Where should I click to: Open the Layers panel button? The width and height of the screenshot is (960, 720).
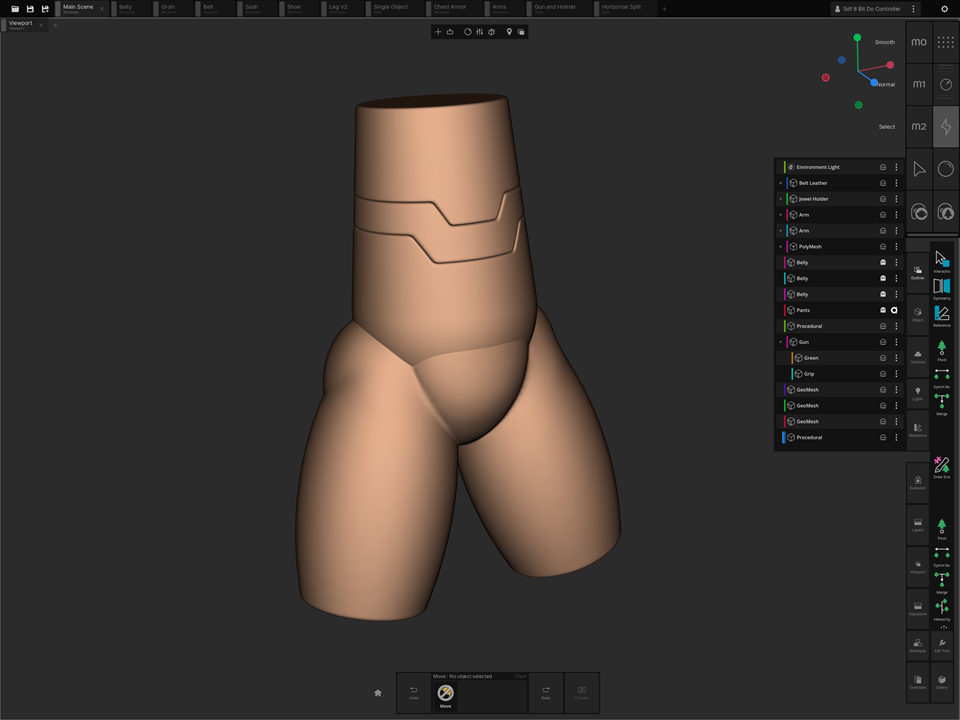click(x=918, y=525)
